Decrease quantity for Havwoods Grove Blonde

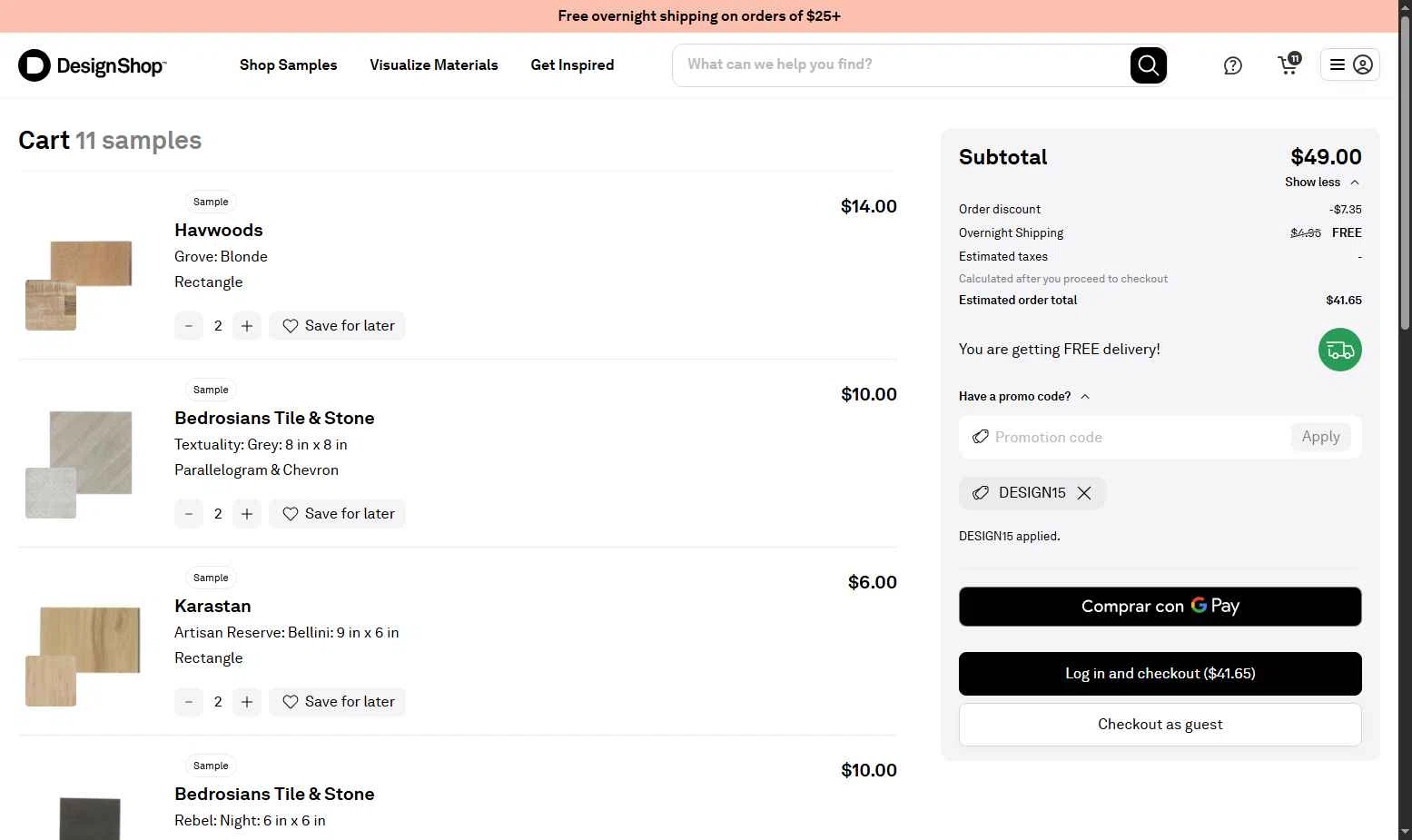(x=189, y=326)
